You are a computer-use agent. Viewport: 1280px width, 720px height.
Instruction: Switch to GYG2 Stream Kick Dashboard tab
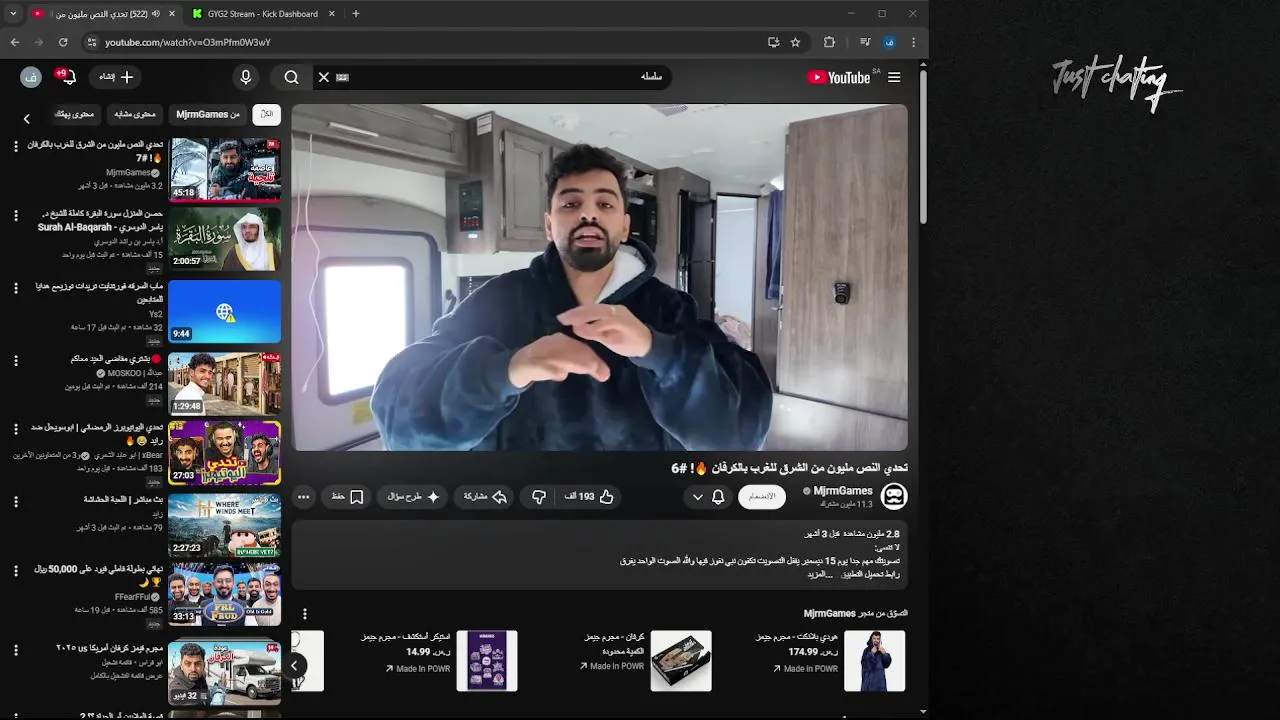[262, 14]
